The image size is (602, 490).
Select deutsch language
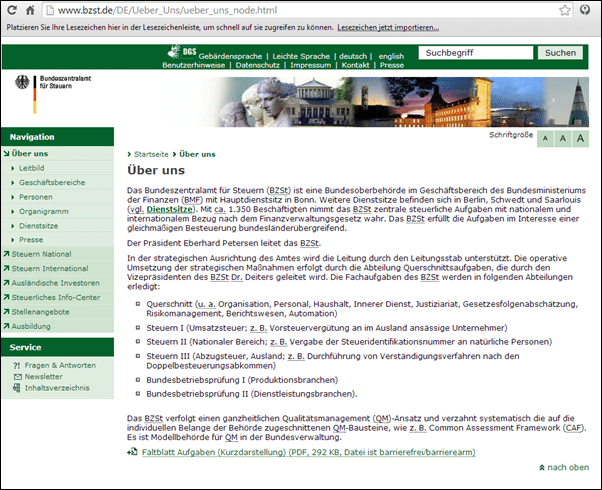[353, 56]
